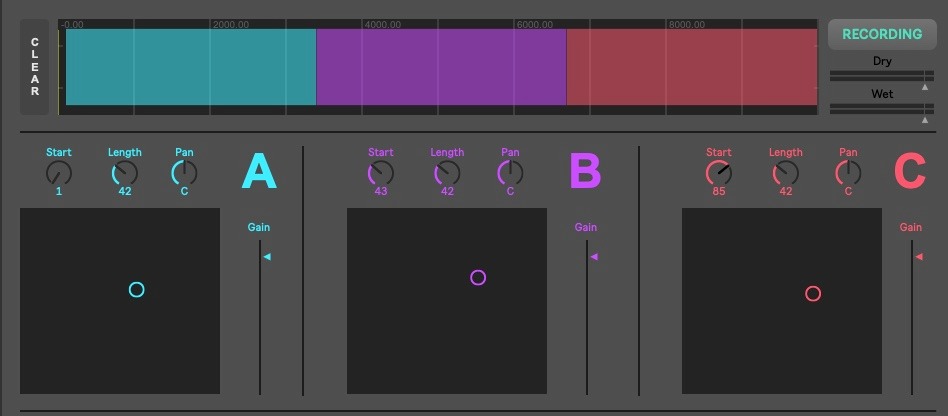Click the Length knob in section A
948x416 pixels.
tap(125, 173)
